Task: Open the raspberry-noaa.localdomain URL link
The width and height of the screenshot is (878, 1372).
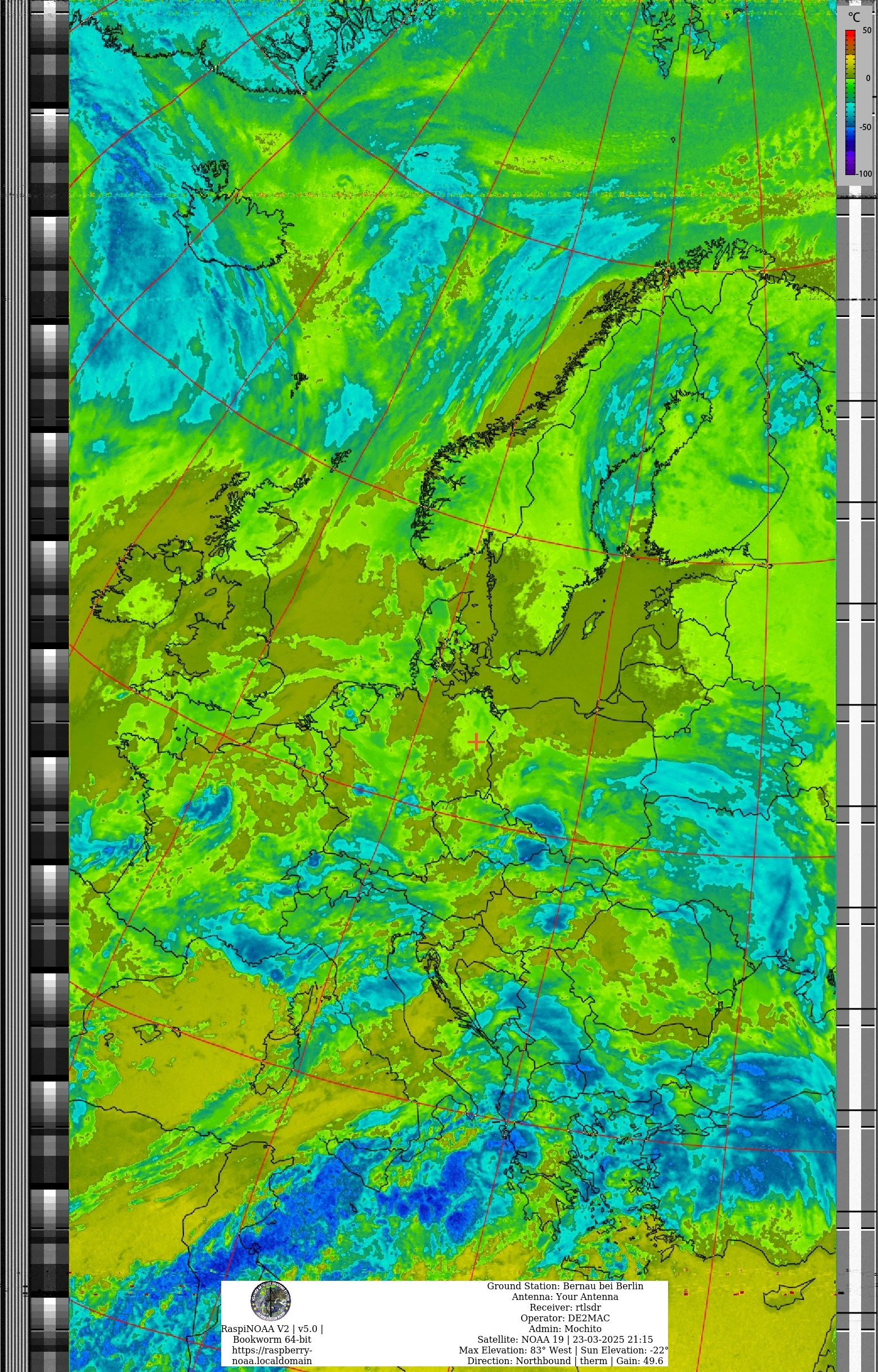Action: pos(272,1356)
